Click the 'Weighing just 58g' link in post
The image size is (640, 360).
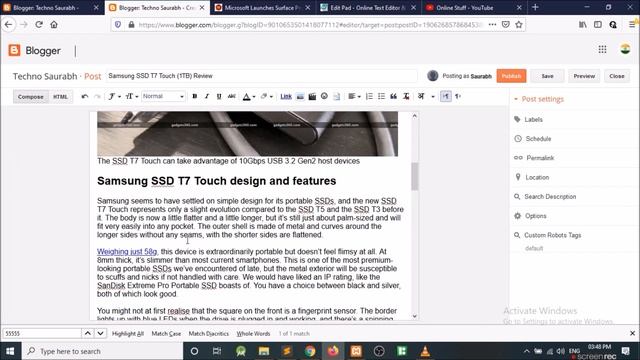pyautogui.click(x=127, y=252)
